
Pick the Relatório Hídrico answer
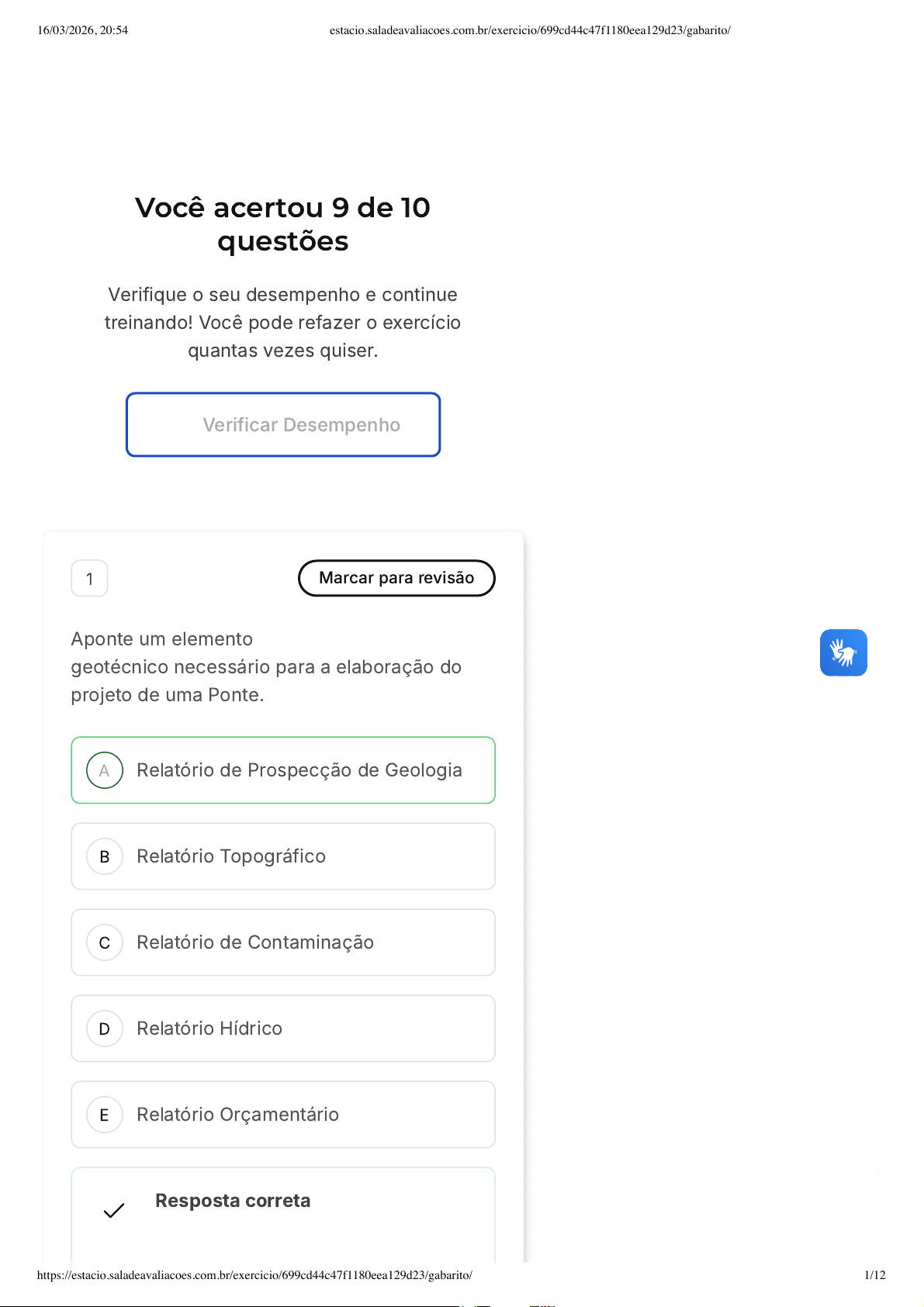(209, 1029)
